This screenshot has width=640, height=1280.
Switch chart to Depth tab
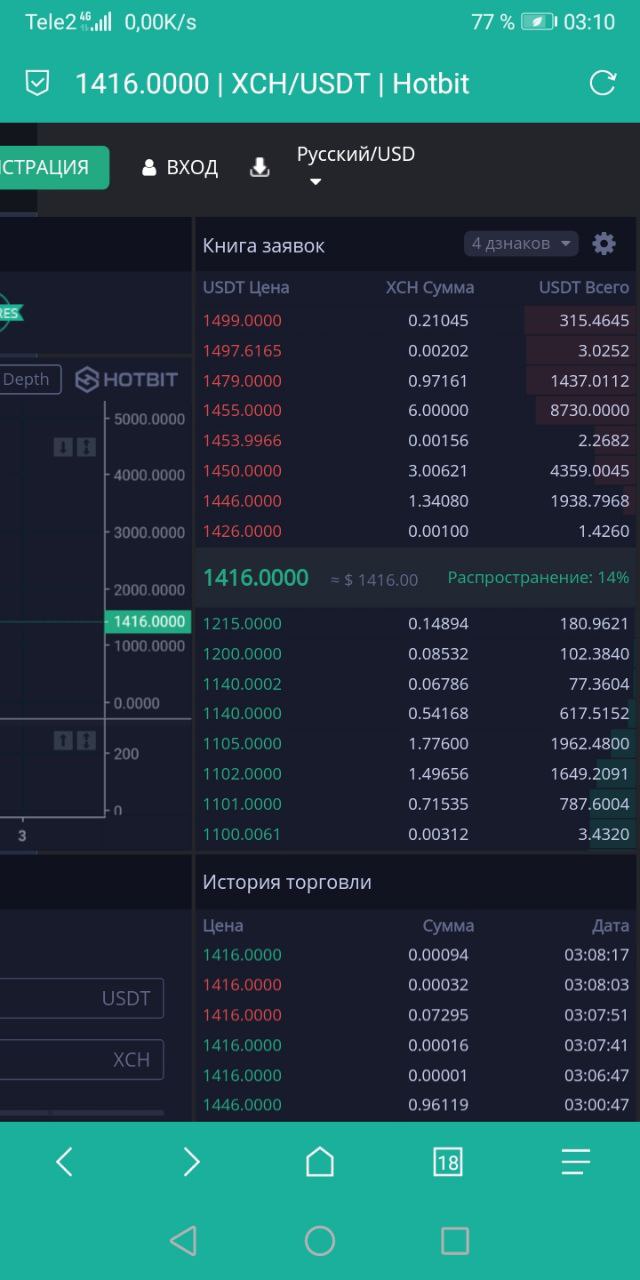click(x=29, y=379)
